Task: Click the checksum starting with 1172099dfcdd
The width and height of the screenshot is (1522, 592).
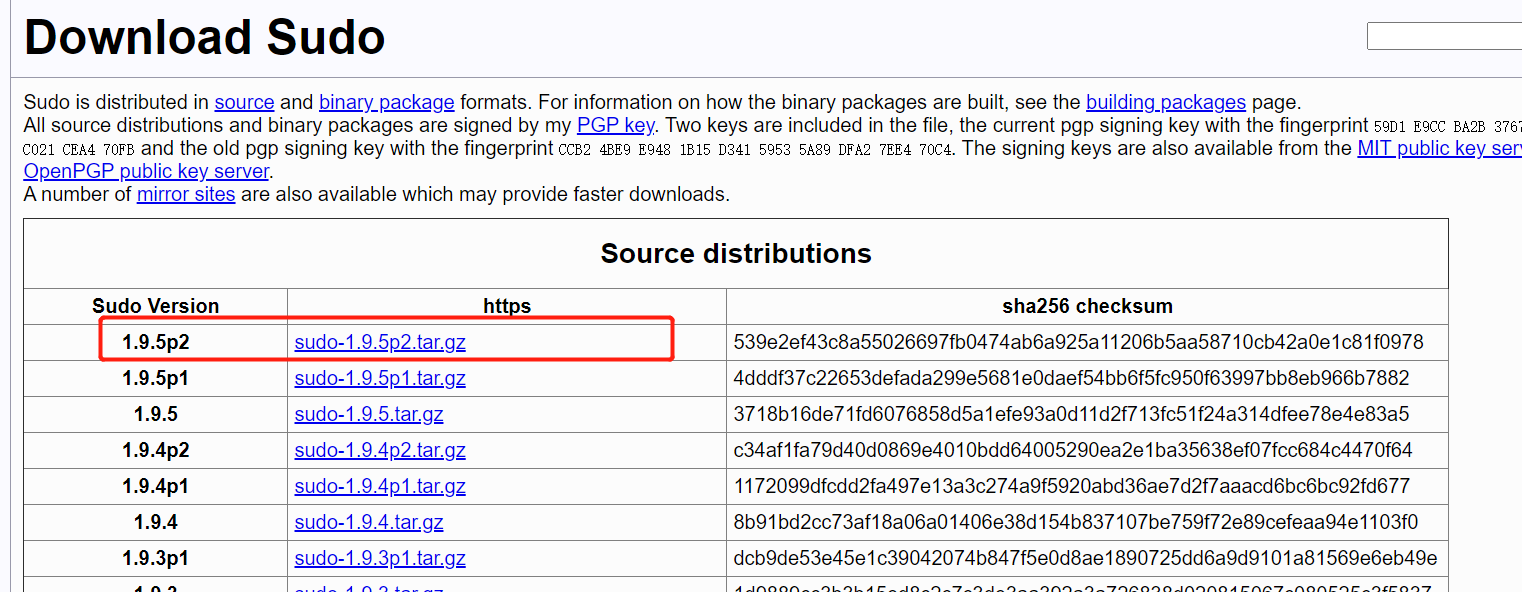Action: point(1071,487)
